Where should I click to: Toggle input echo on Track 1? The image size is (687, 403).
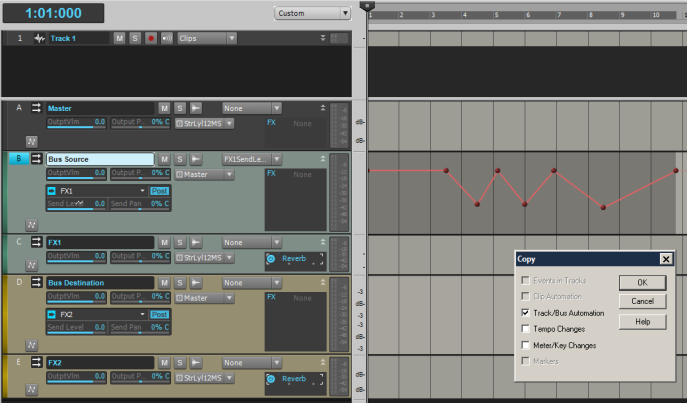(x=165, y=38)
